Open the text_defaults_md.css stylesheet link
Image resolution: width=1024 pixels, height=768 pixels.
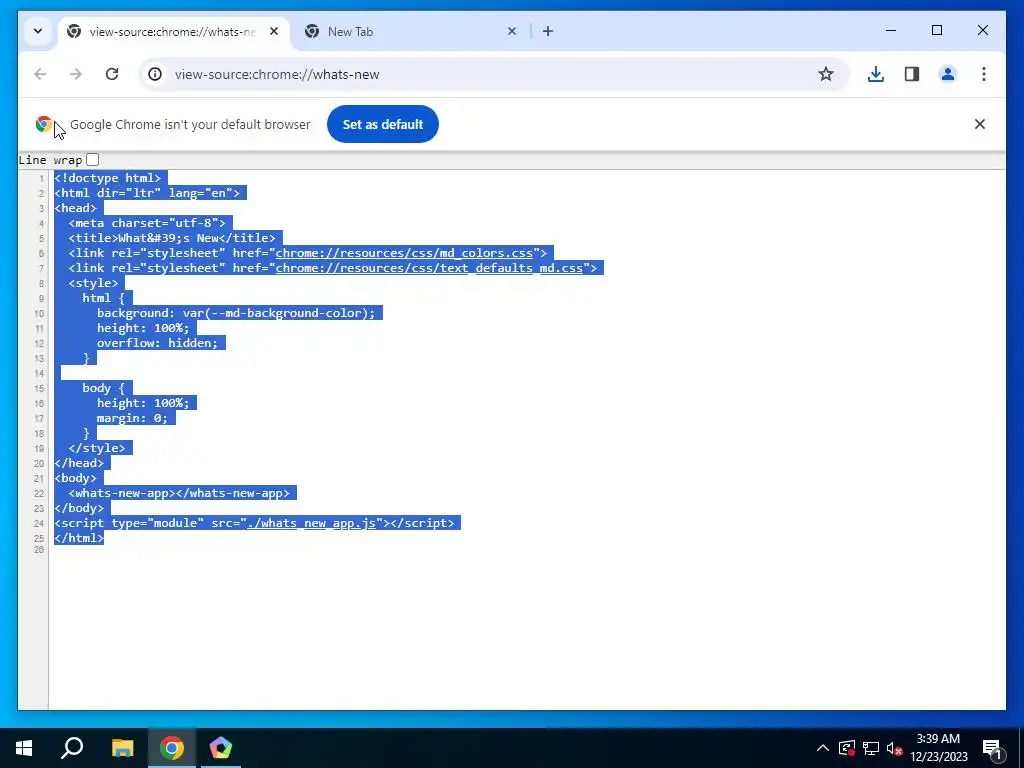pos(429,268)
